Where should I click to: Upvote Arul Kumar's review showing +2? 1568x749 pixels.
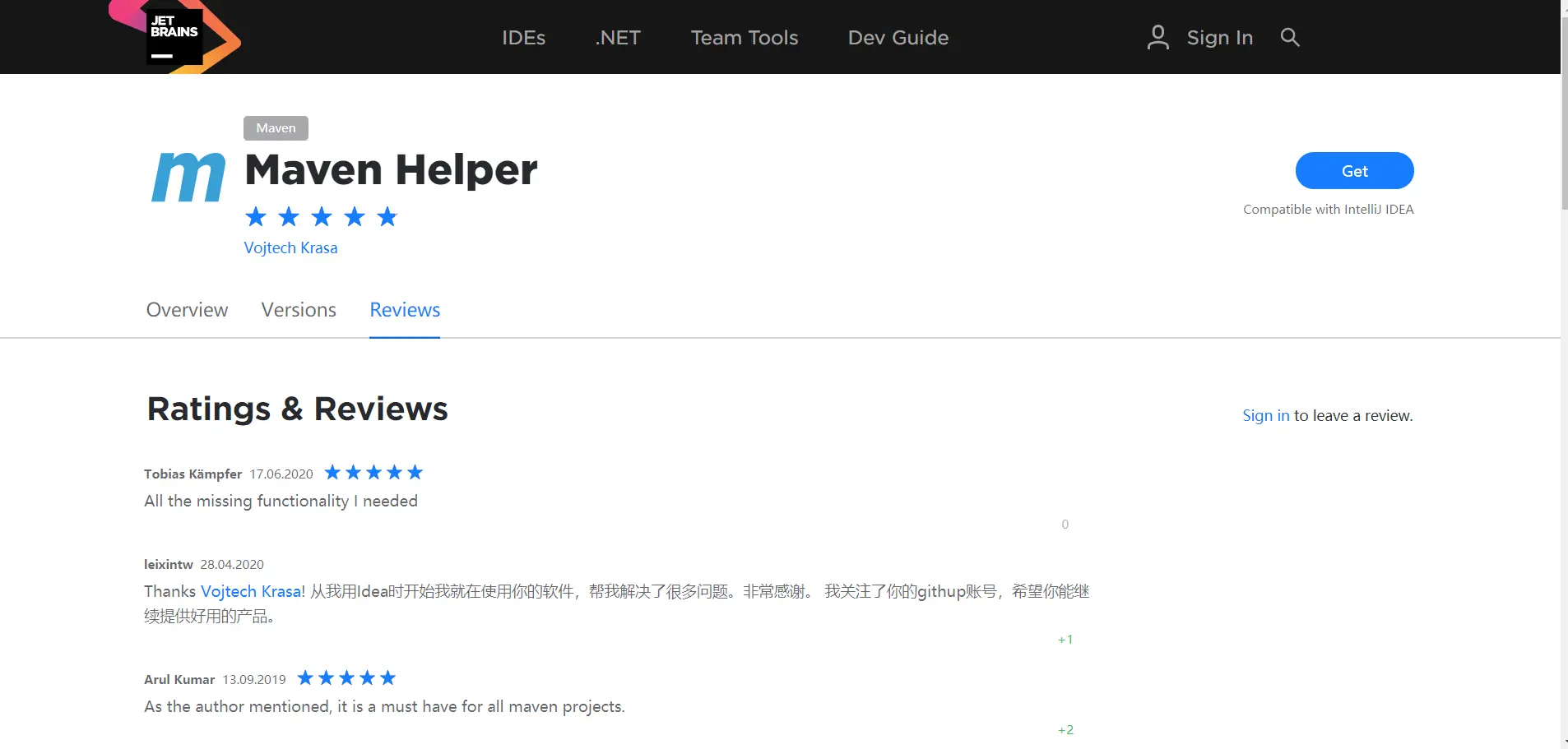pos(1065,728)
